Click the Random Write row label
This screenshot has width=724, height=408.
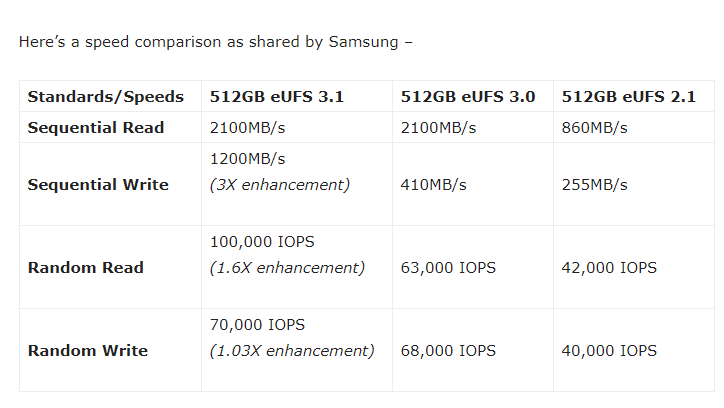click(88, 351)
